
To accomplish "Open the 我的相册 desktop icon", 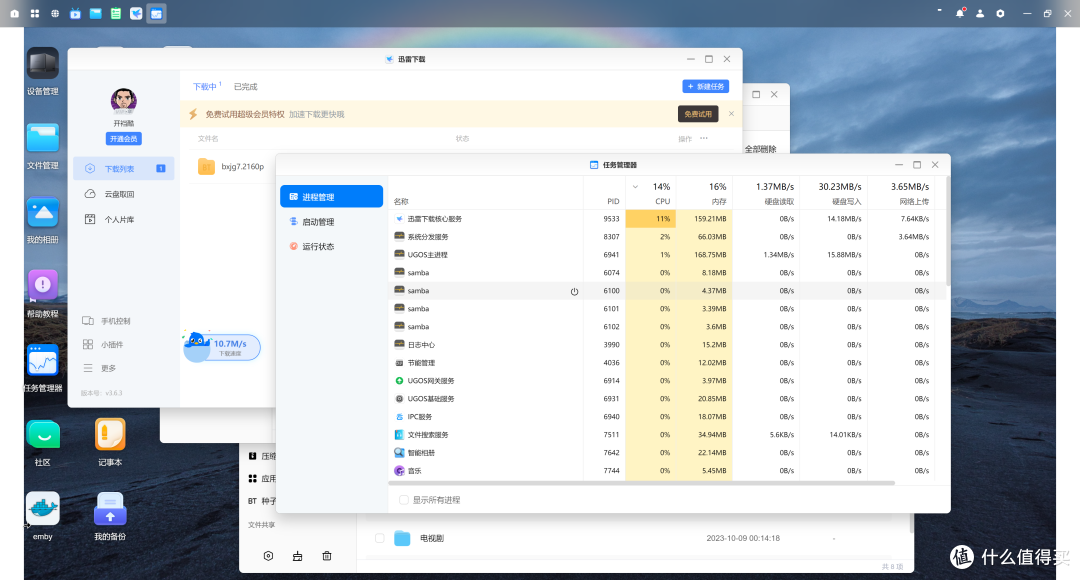I will click(x=43, y=212).
